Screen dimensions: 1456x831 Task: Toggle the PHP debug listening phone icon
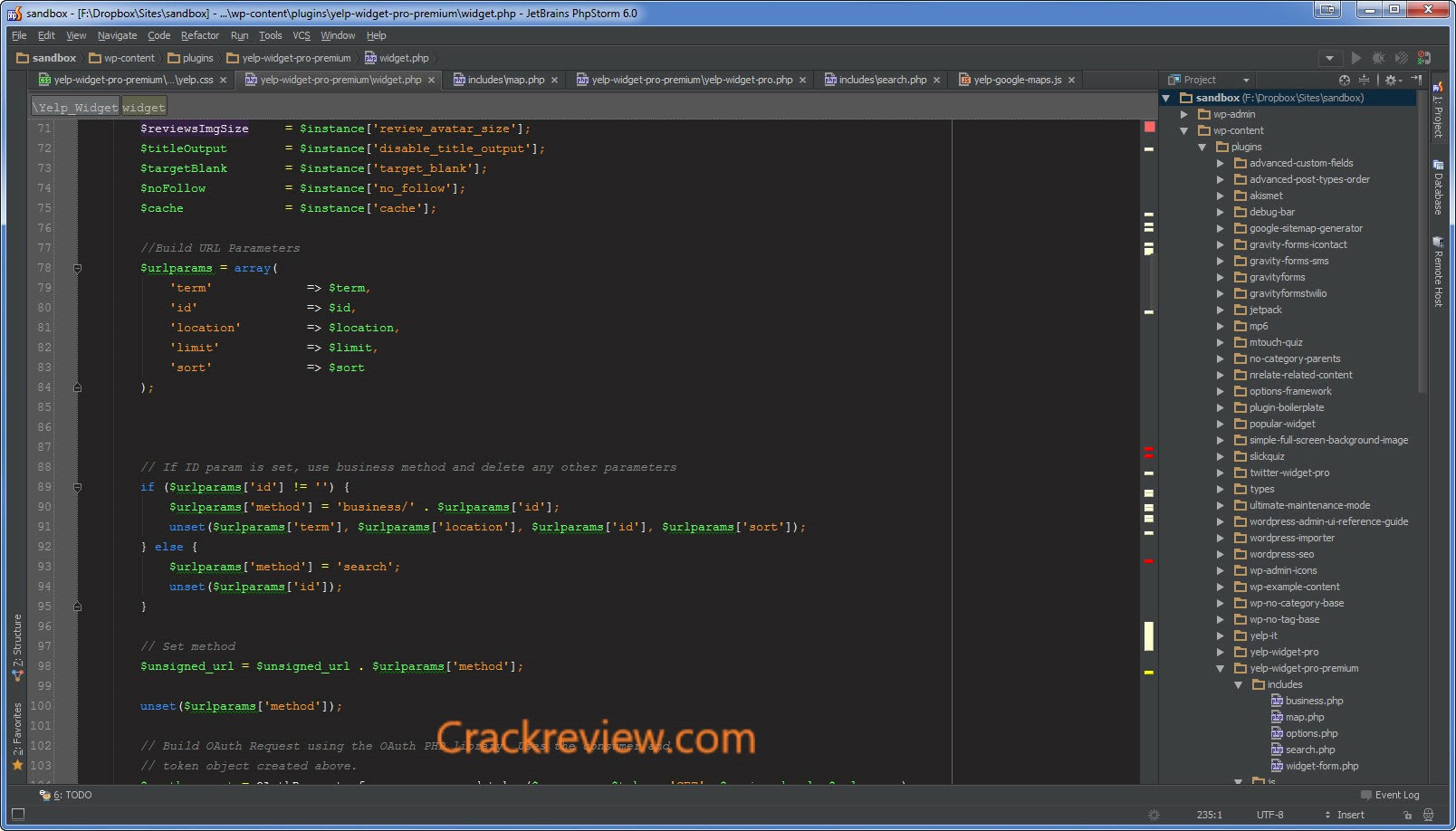1424,58
